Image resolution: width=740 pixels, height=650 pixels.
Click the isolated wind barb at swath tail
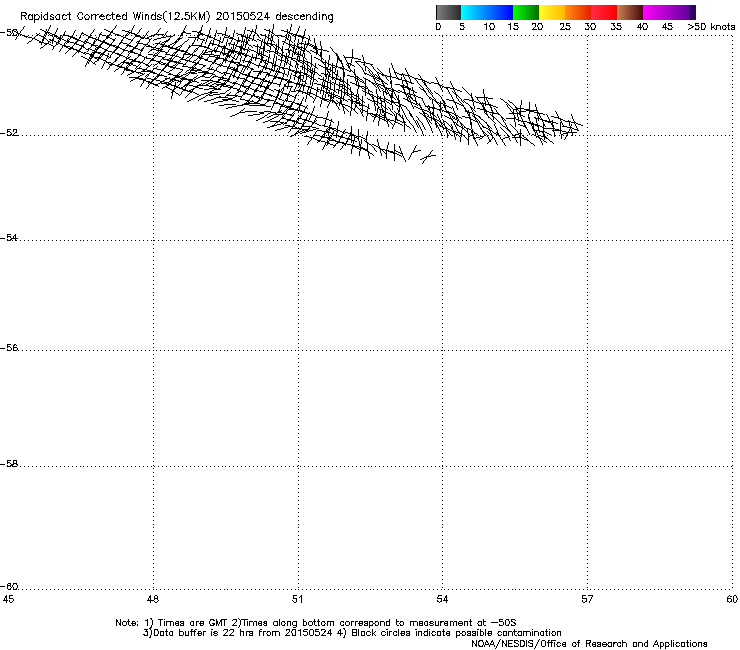point(428,156)
